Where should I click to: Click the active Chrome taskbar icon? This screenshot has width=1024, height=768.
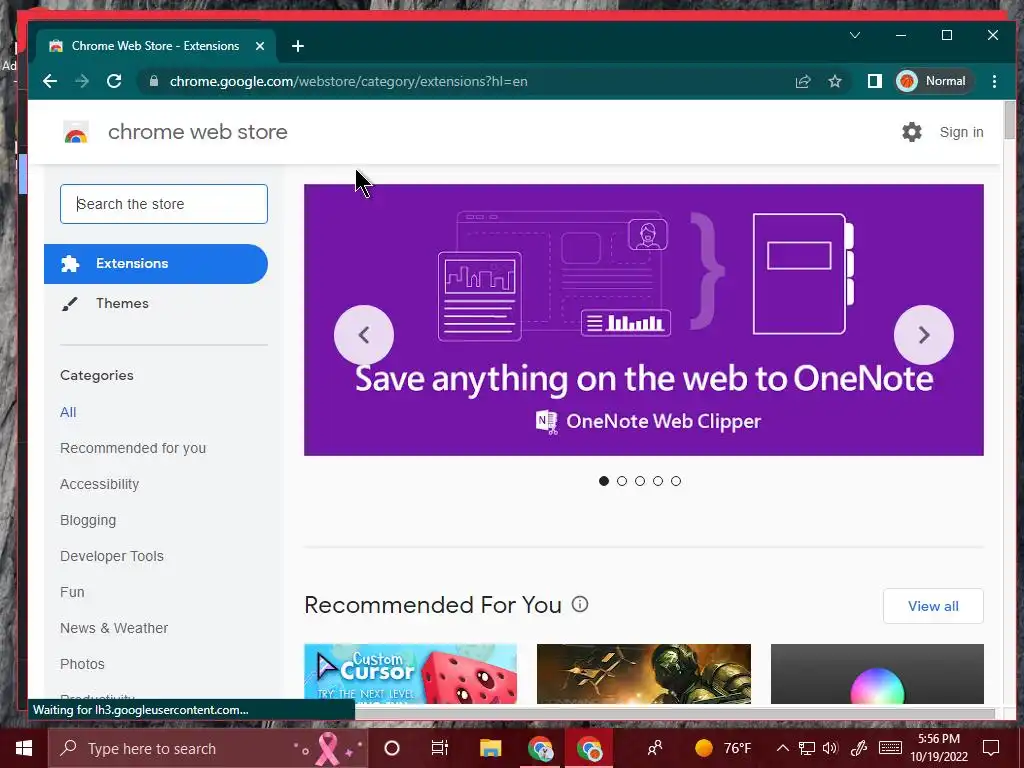pyautogui.click(x=589, y=748)
